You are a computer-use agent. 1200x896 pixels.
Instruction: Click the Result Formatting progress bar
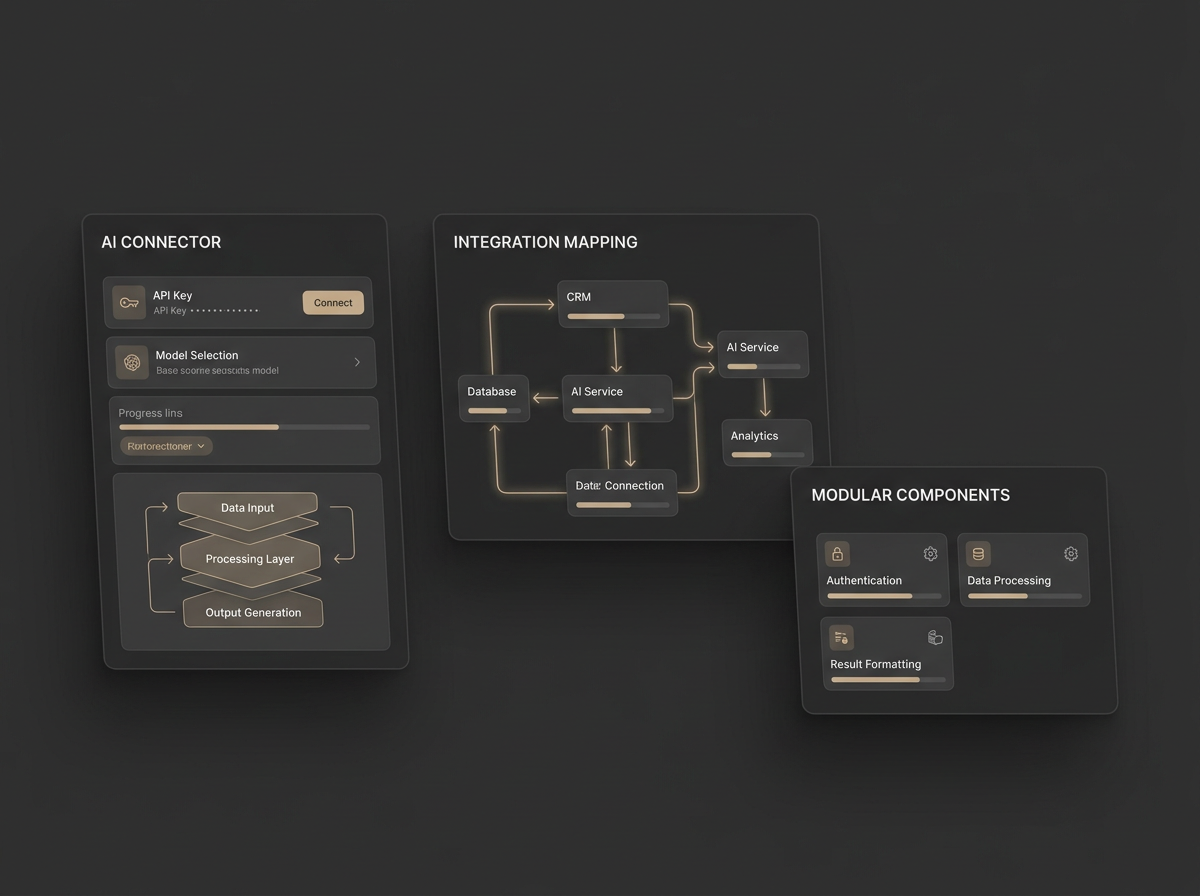click(x=888, y=680)
